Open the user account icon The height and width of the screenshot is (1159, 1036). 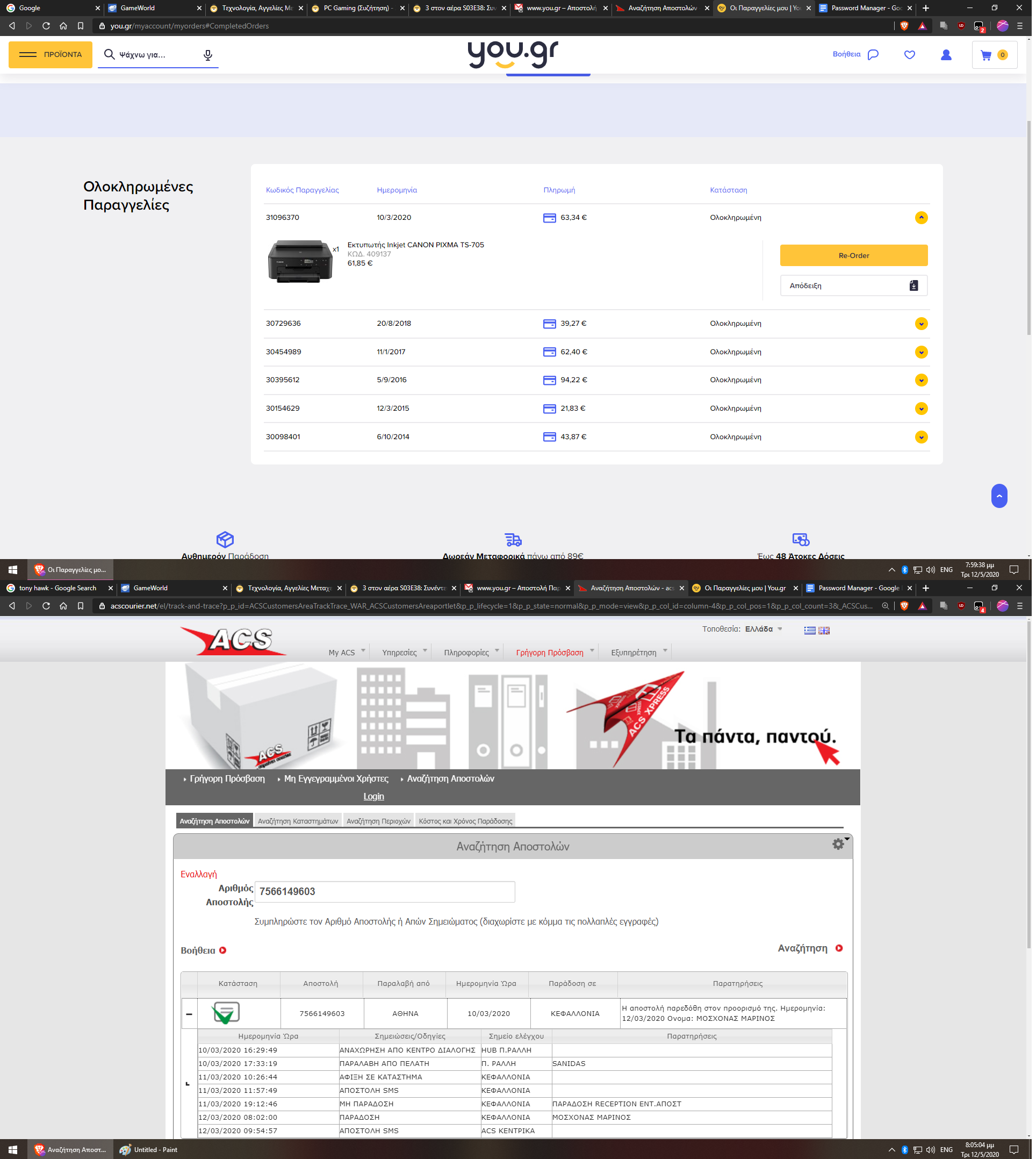point(946,55)
